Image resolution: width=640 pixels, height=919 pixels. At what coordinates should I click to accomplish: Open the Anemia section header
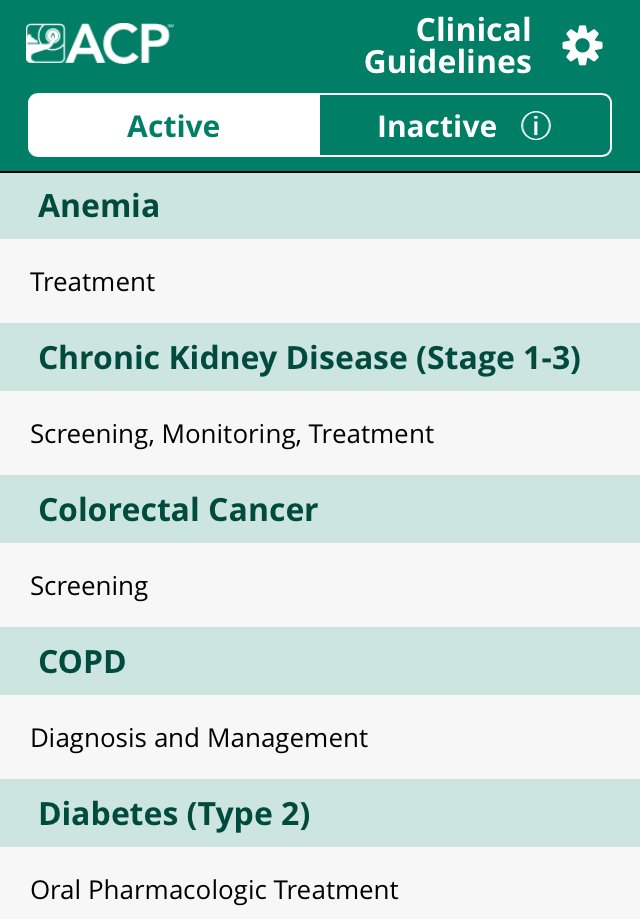coord(98,206)
